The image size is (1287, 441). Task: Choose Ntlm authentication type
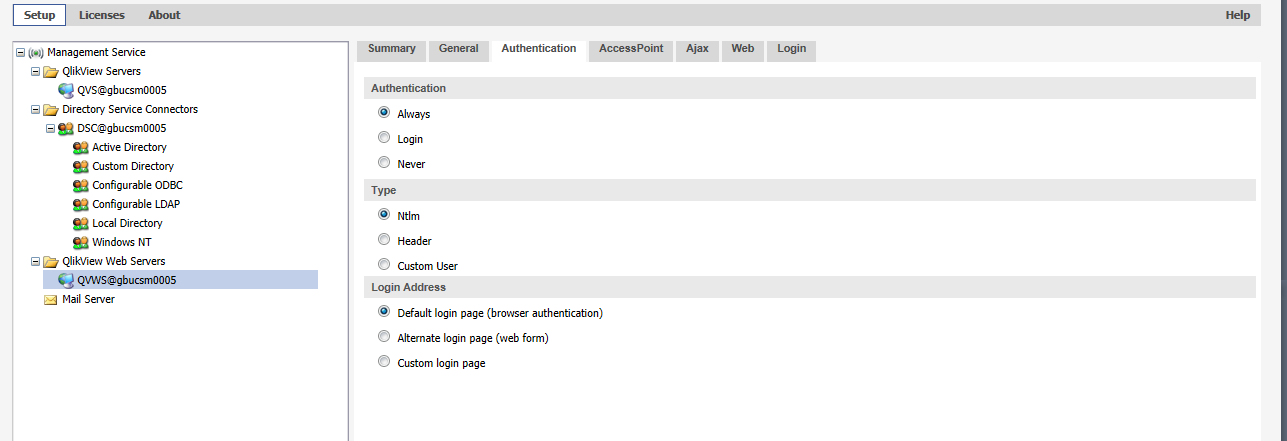pyautogui.click(x=384, y=214)
